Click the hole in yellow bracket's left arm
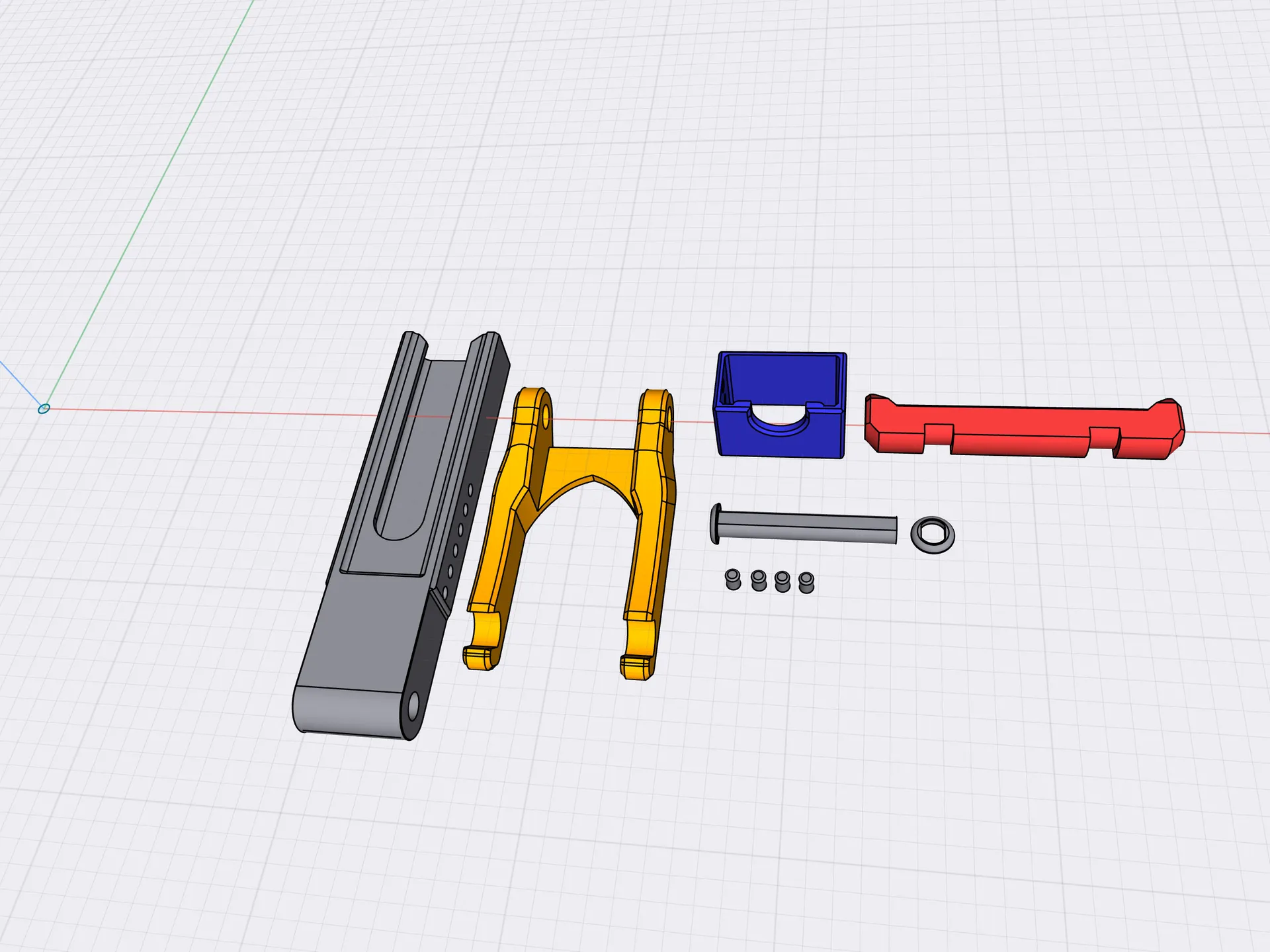Viewport: 1270px width, 952px height. point(546,417)
